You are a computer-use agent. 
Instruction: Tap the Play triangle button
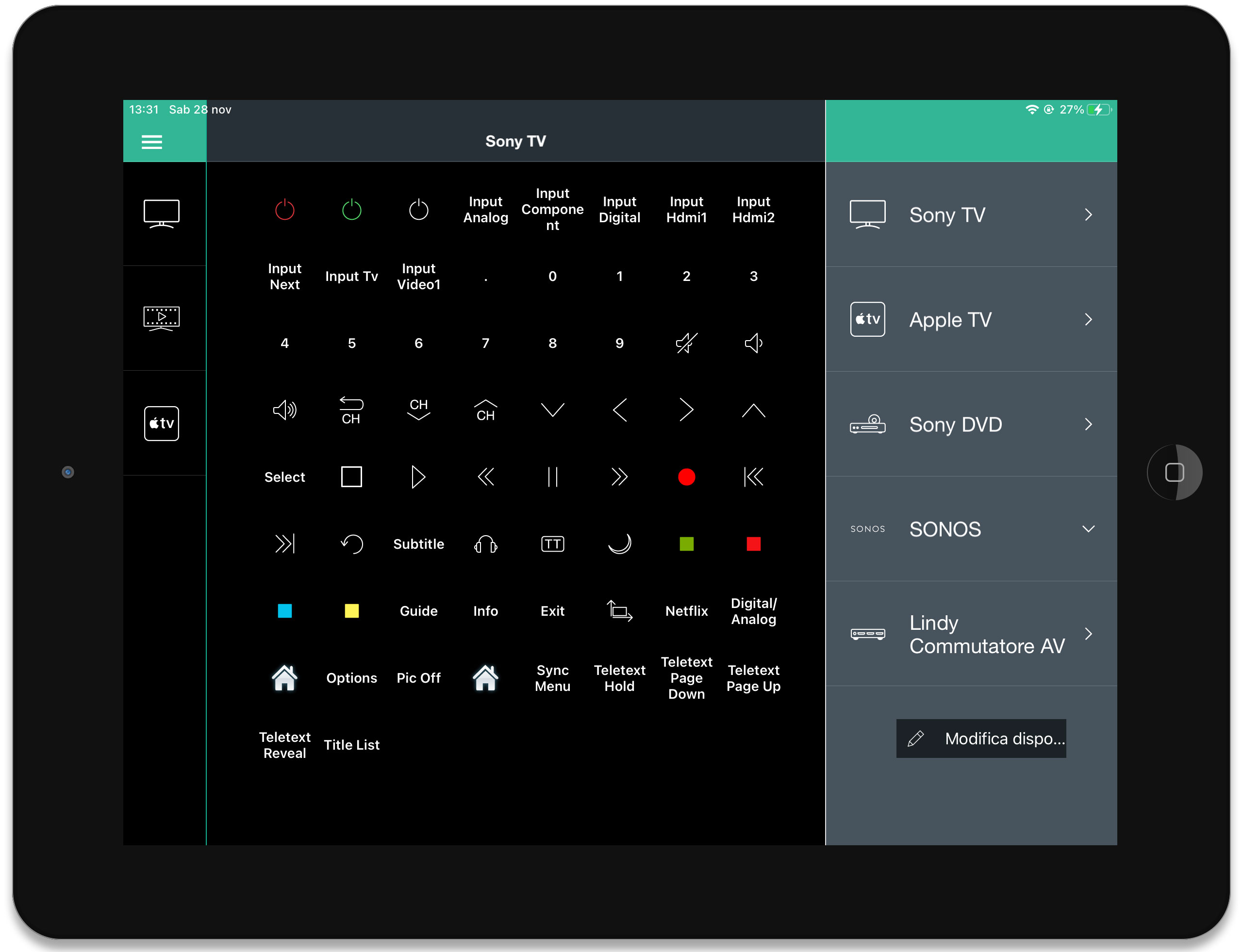pyautogui.click(x=418, y=477)
